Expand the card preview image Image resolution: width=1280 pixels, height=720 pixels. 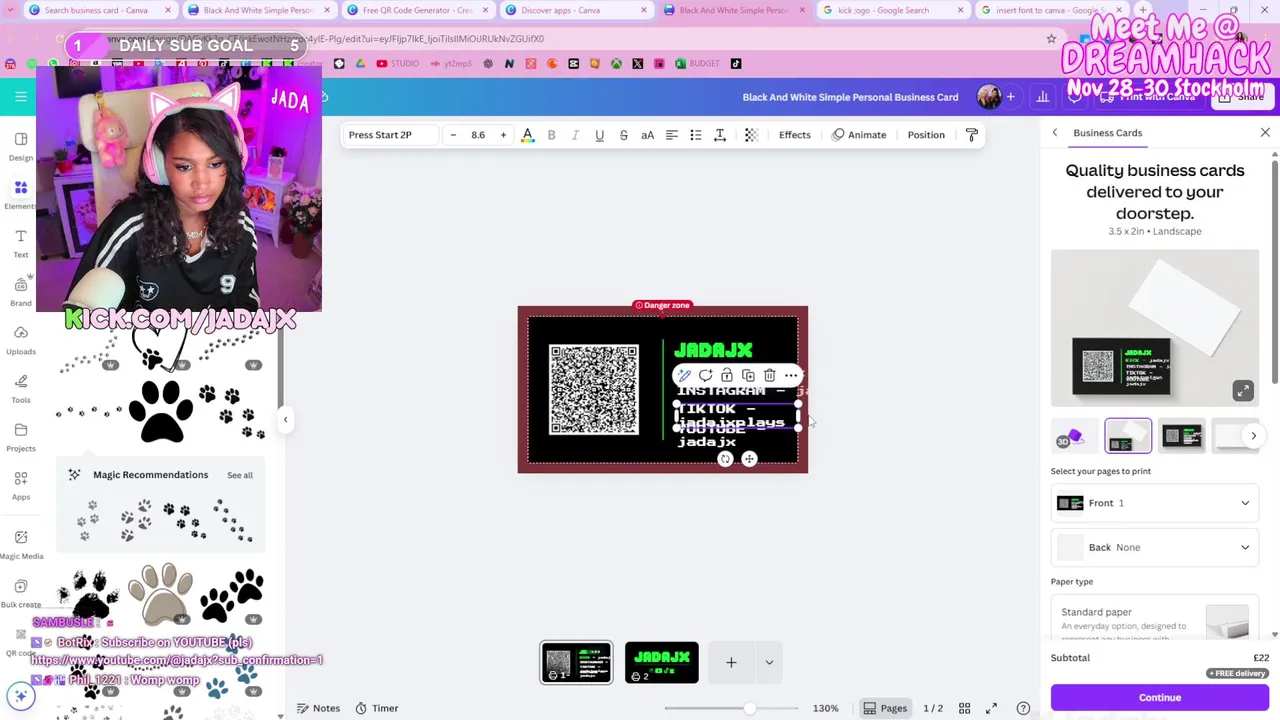pyautogui.click(x=1243, y=391)
